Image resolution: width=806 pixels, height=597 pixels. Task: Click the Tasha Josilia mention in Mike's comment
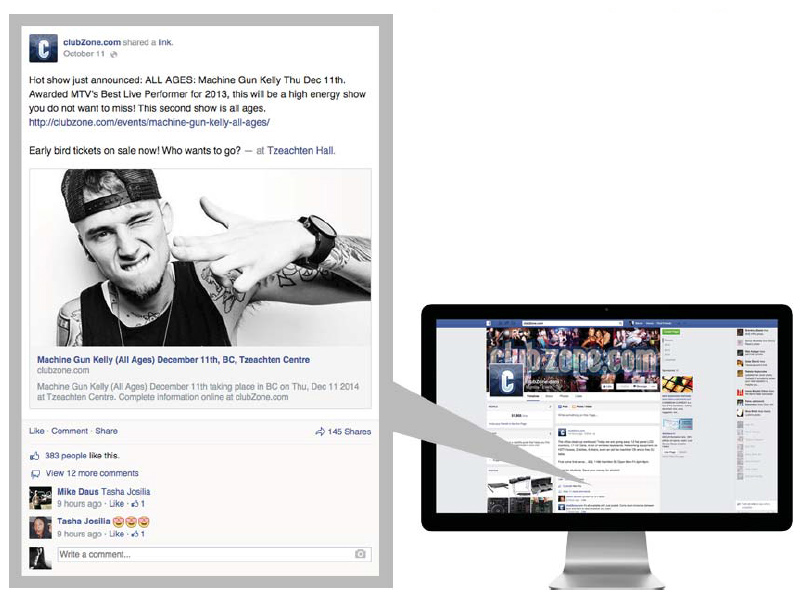tap(126, 492)
